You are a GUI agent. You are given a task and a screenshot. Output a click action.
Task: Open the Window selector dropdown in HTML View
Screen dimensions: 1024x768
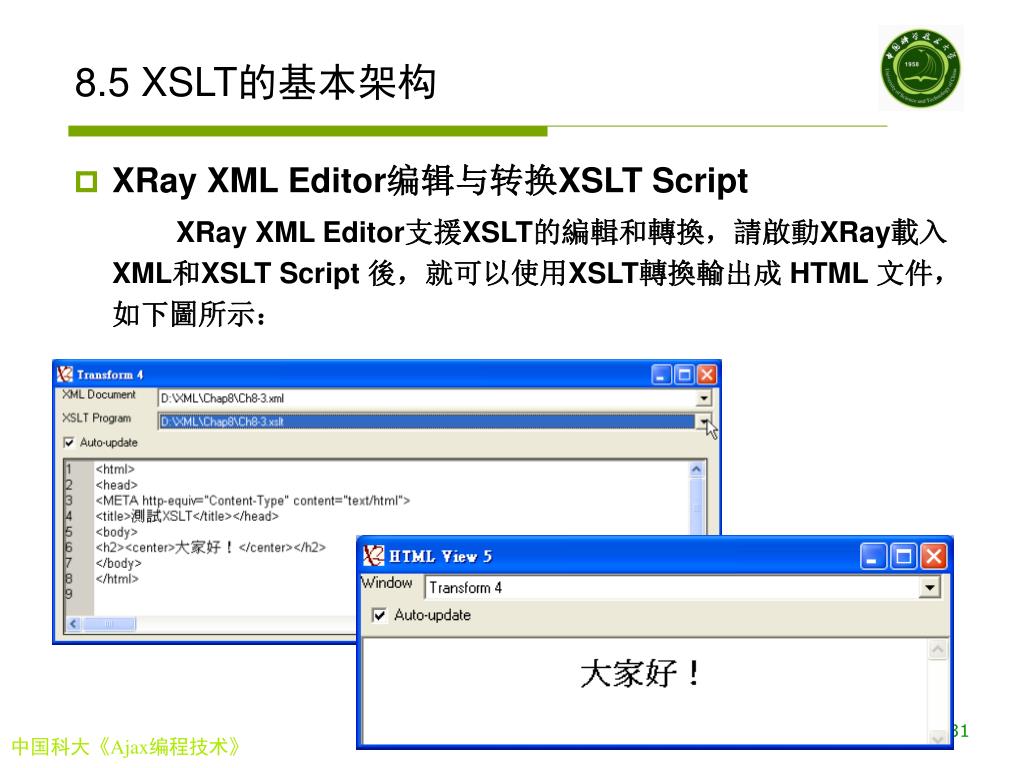pos(929,588)
